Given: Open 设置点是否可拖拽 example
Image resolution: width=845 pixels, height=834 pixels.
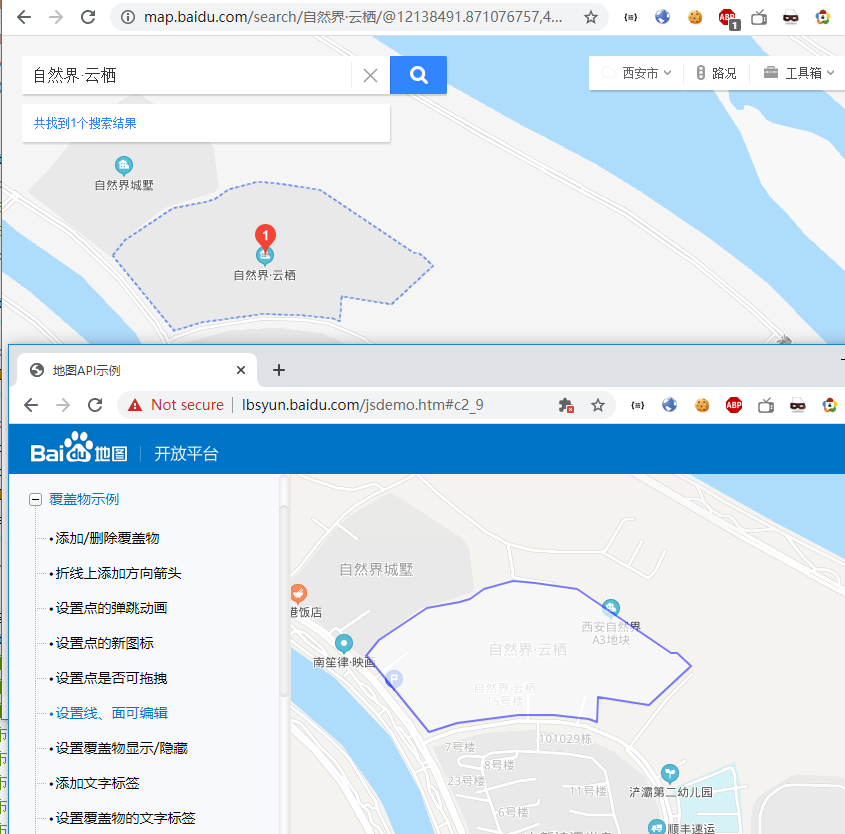Looking at the screenshot, I should coord(112,678).
